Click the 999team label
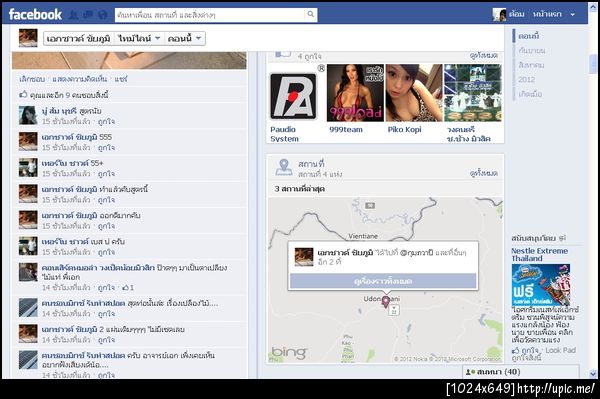This screenshot has height=399, width=600. tap(346, 130)
